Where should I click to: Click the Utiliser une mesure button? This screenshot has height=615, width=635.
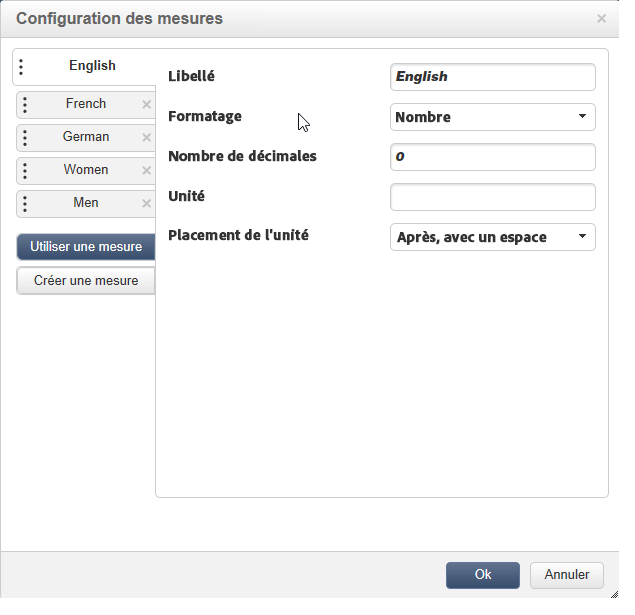[x=86, y=247]
